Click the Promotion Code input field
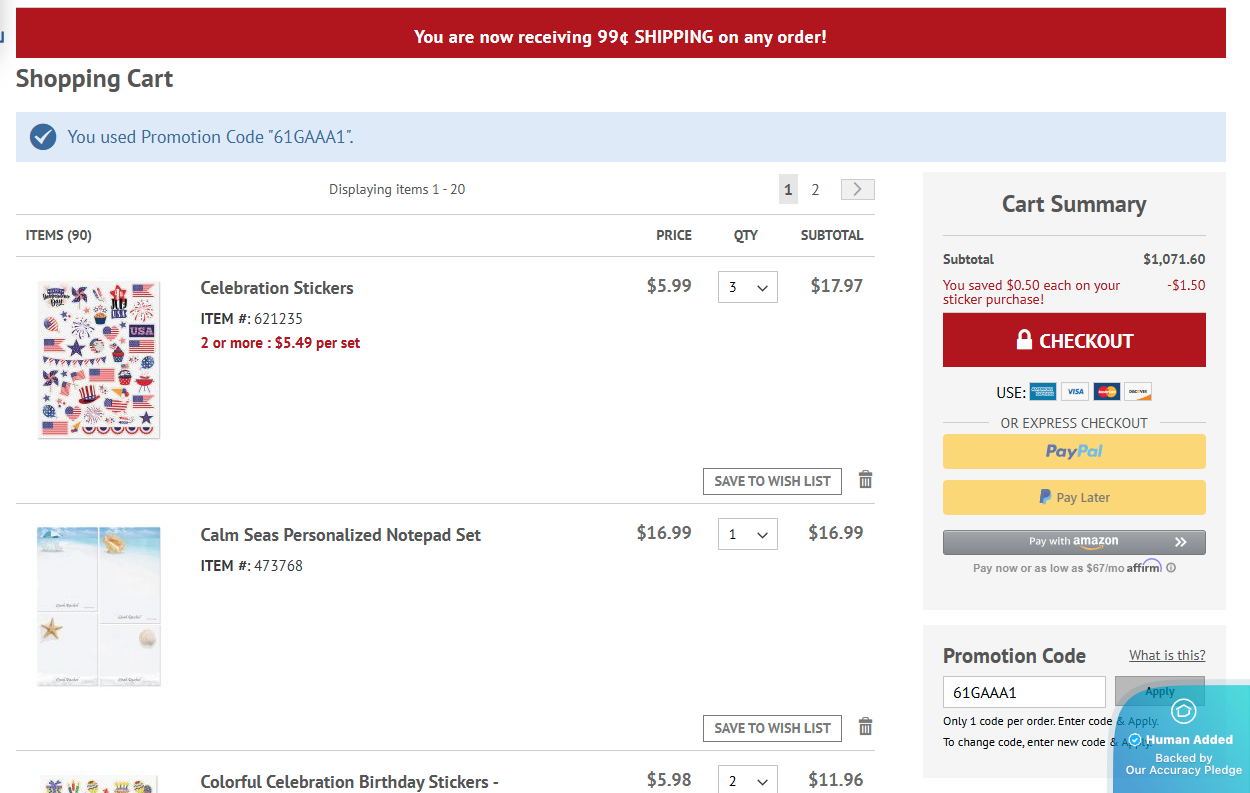 [1024, 692]
